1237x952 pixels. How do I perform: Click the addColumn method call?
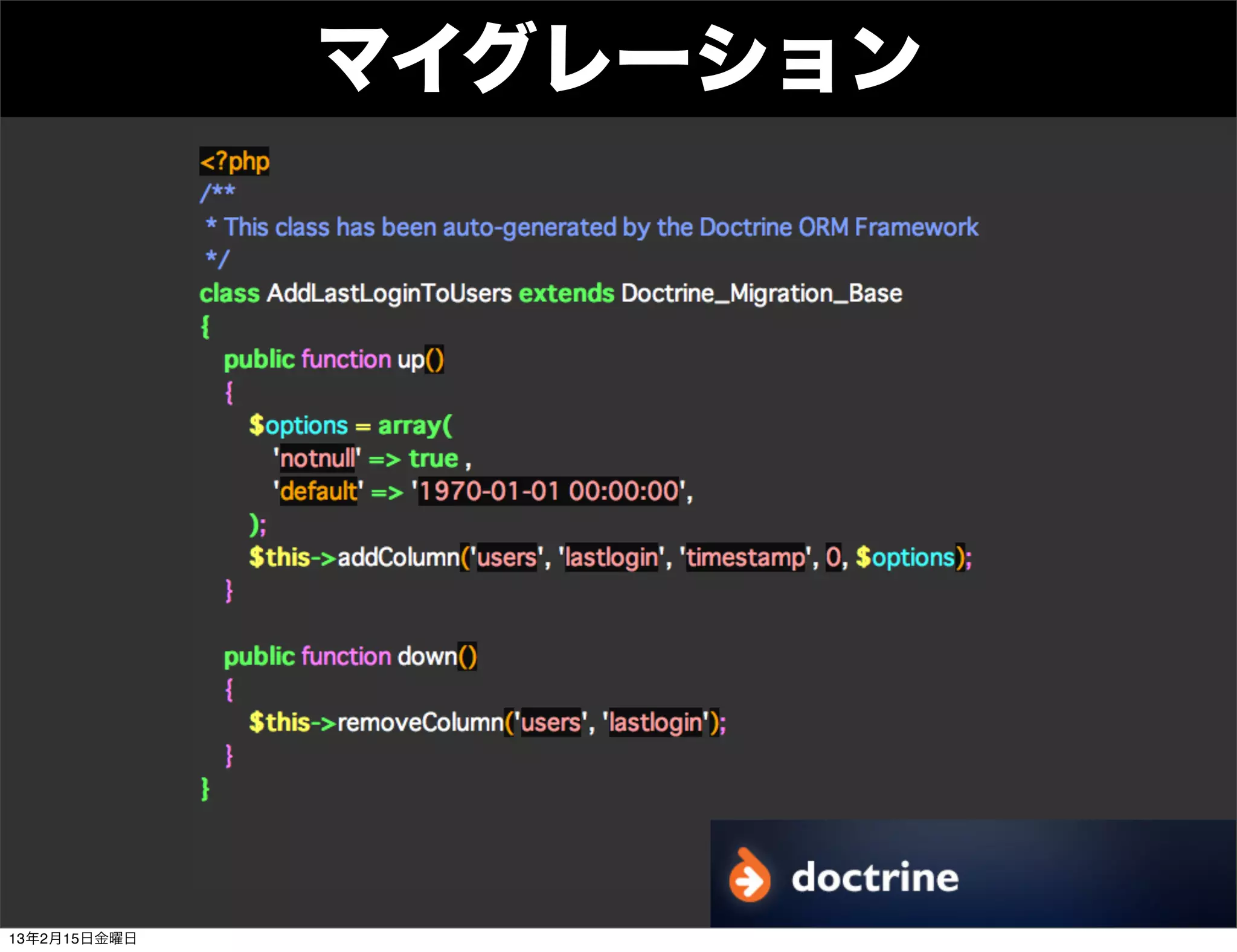(398, 557)
